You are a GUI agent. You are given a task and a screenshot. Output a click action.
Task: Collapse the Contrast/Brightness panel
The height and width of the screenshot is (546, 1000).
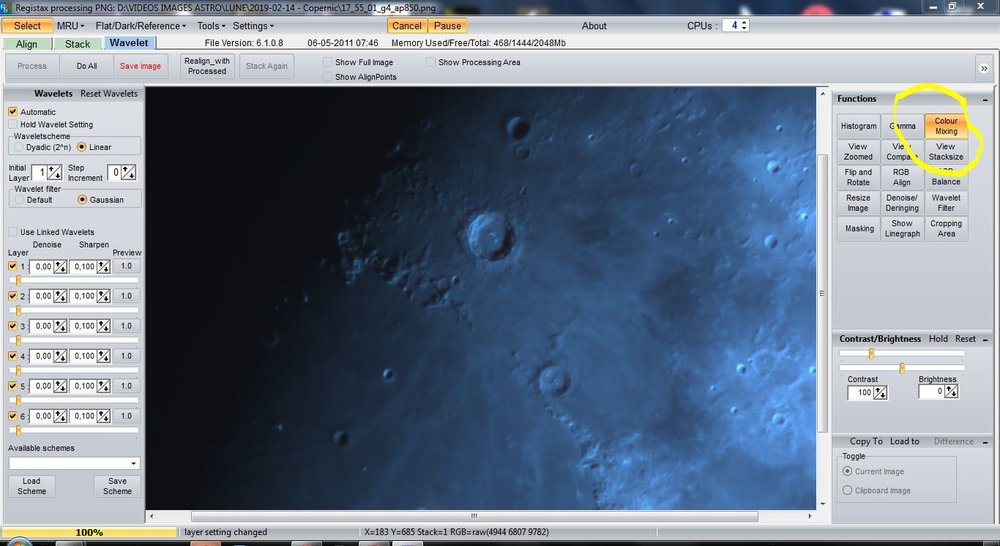click(x=985, y=339)
